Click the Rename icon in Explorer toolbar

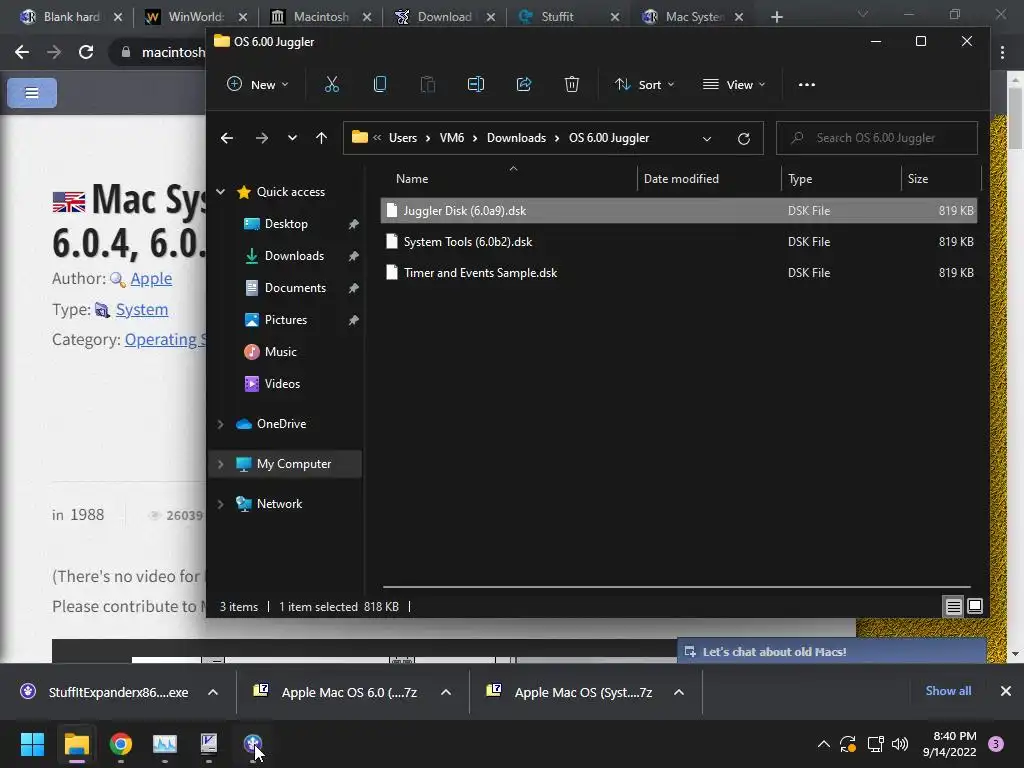475,84
